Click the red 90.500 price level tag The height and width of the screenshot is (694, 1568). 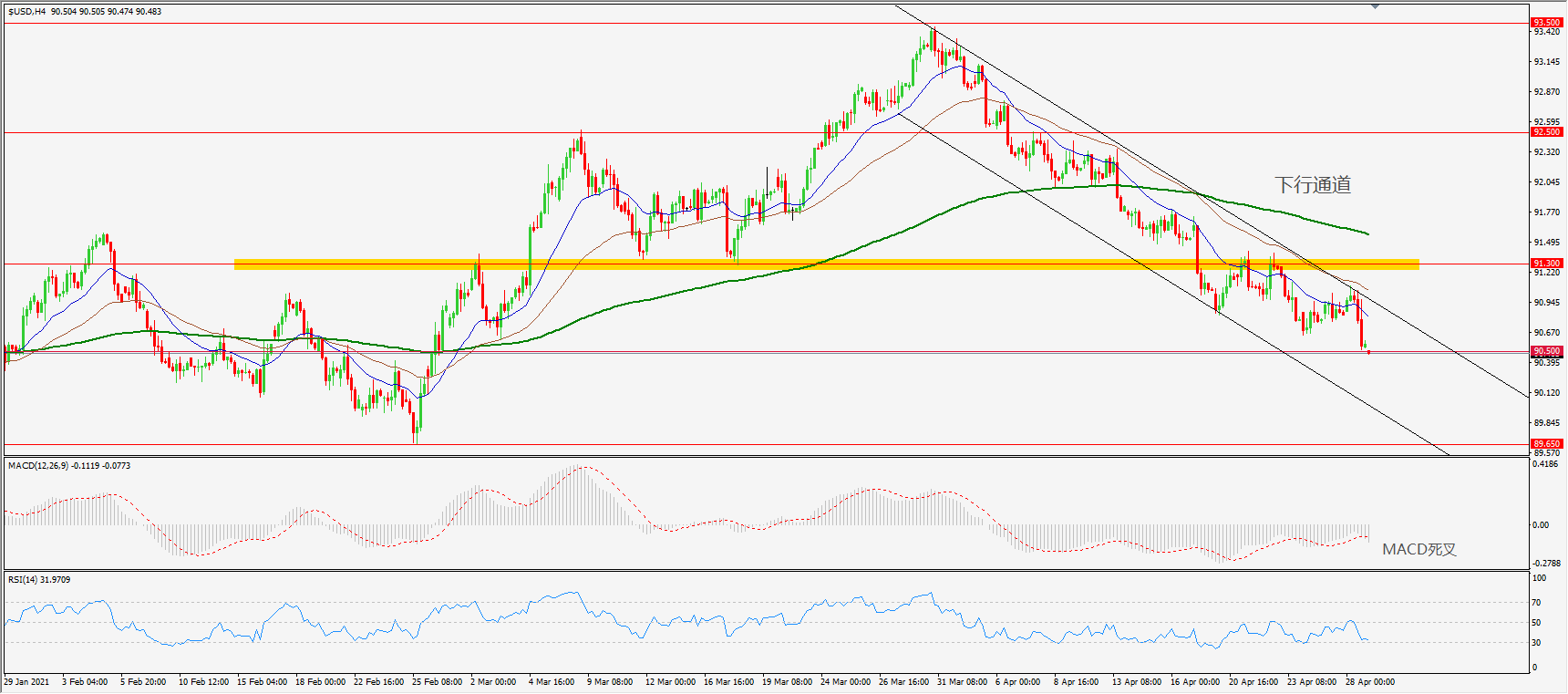[x=1546, y=351]
